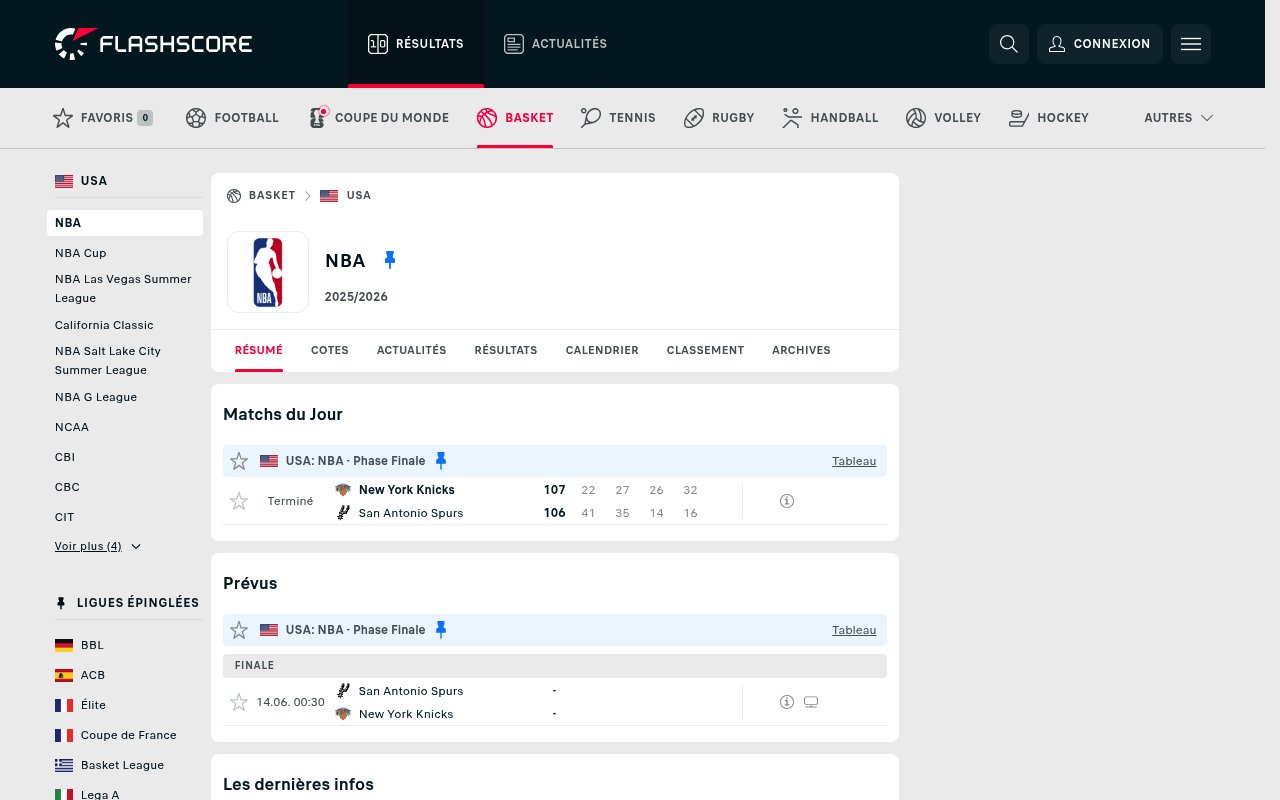
Task: Open pinned league BBL
Action: (x=80, y=645)
